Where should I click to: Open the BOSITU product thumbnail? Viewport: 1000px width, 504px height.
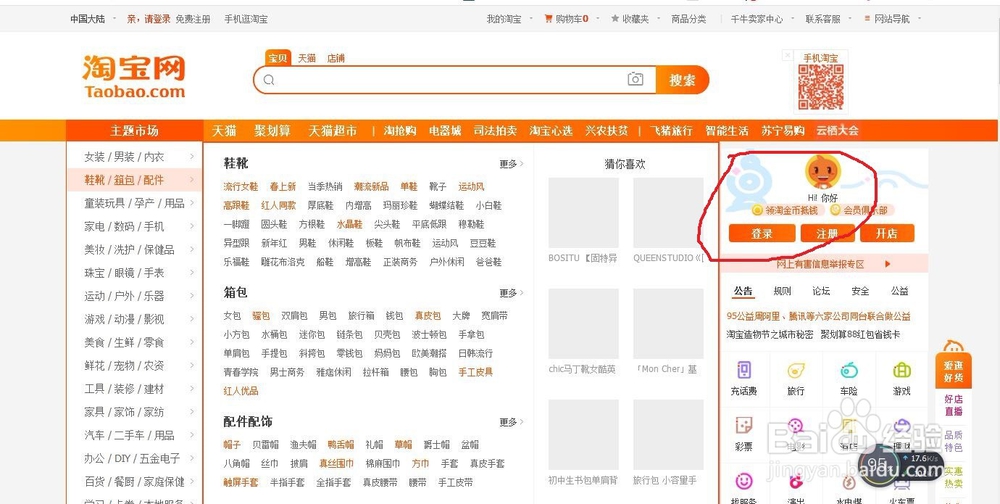point(583,212)
